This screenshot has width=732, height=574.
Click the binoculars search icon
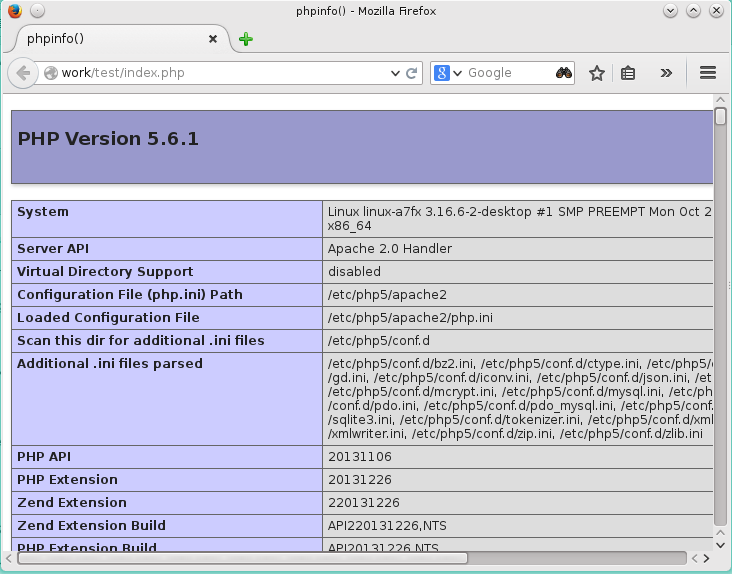pos(564,73)
